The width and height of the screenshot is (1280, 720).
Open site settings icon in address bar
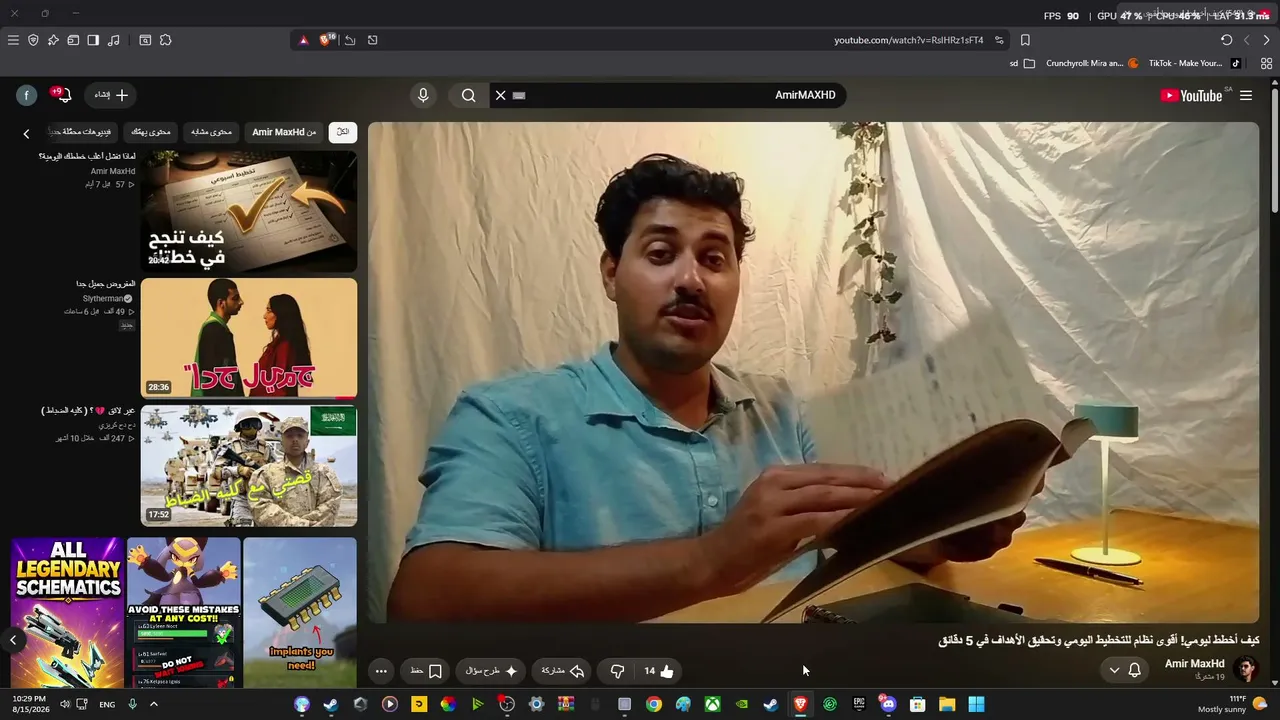click(999, 40)
